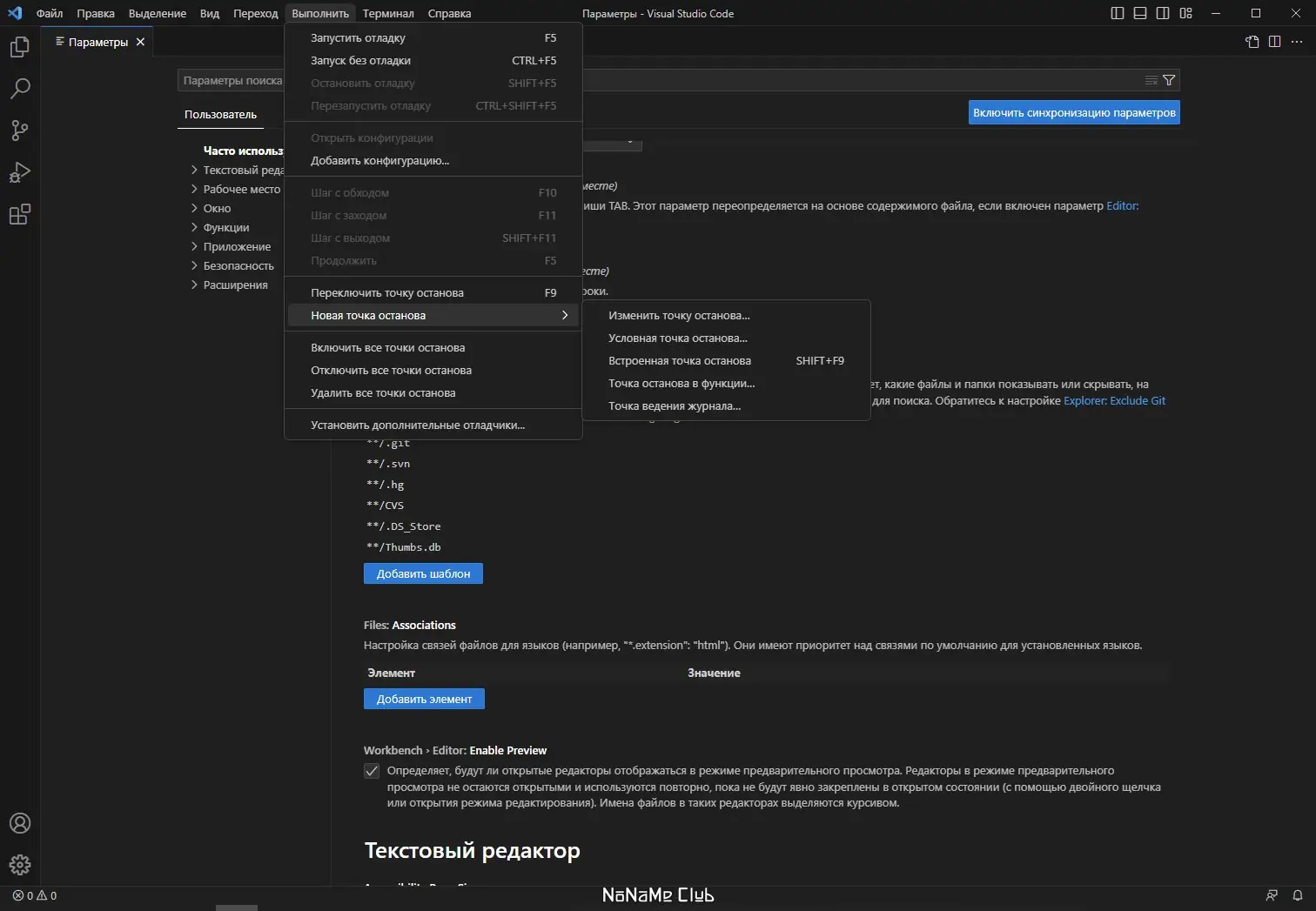The height and width of the screenshot is (911, 1316).
Task: Open the Терминал menu
Action: (x=388, y=13)
